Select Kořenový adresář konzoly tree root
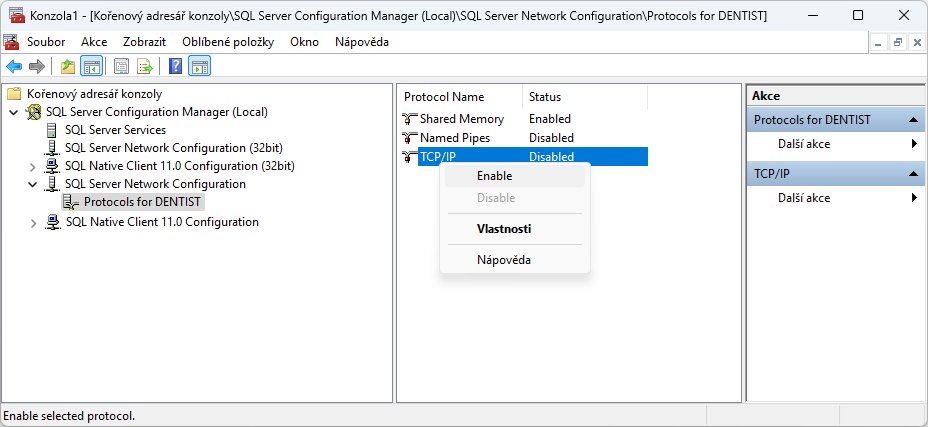Viewport: 928px width, 427px height. tap(94, 94)
